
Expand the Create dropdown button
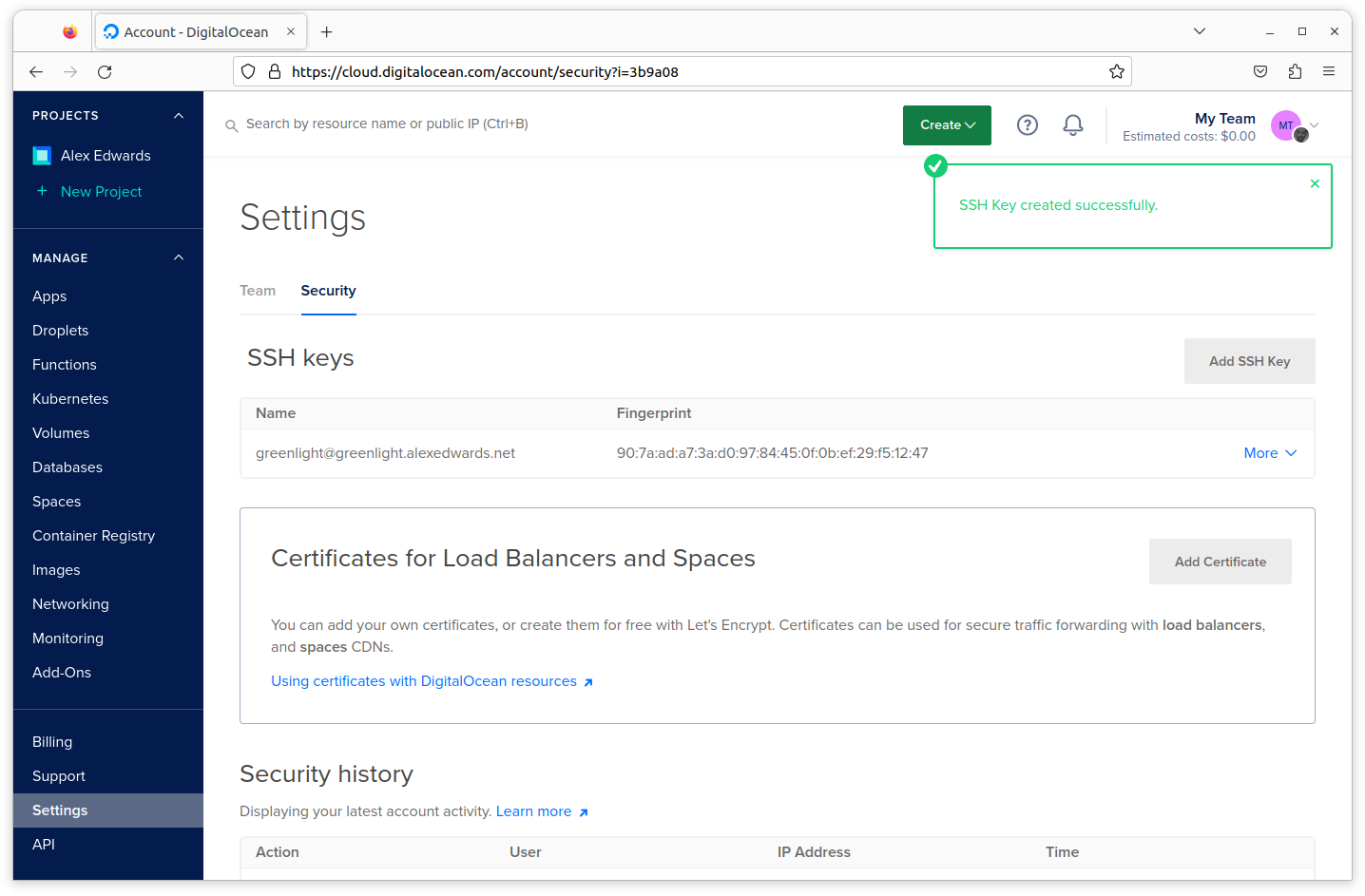tap(947, 124)
